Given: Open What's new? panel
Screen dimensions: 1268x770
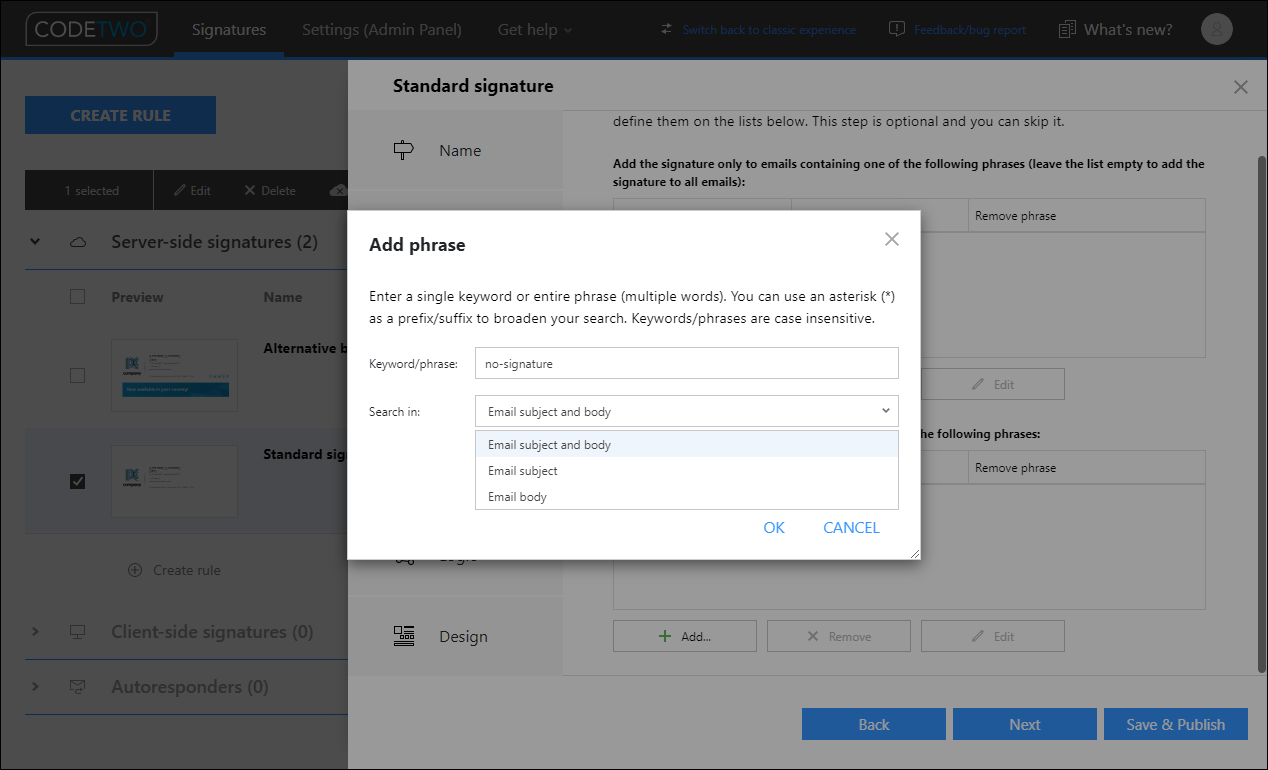Looking at the screenshot, I should click(1128, 29).
